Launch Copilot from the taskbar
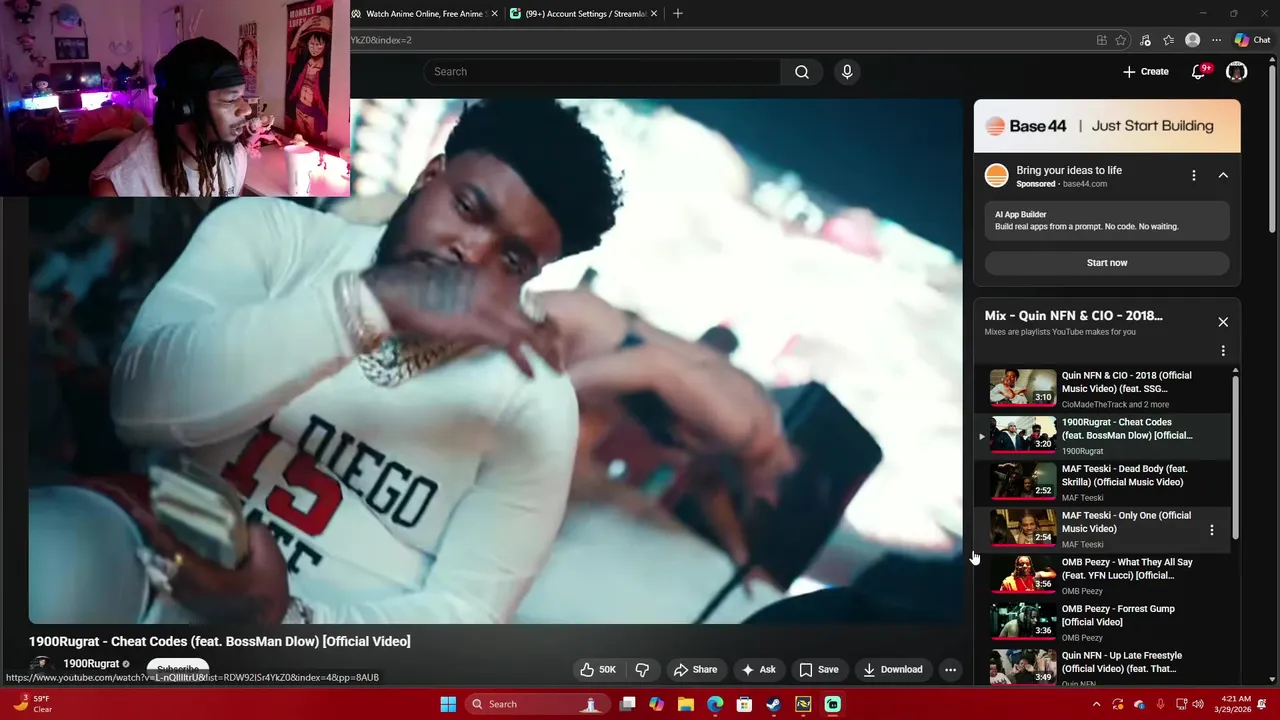Image resolution: width=1280 pixels, height=720 pixels. click(x=656, y=704)
